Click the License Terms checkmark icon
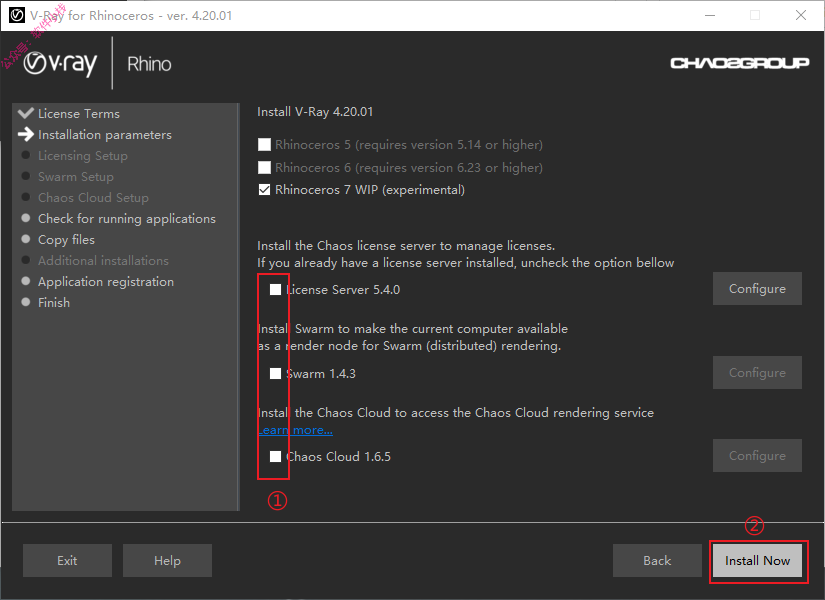Viewport: 825px width, 600px height. pos(25,113)
